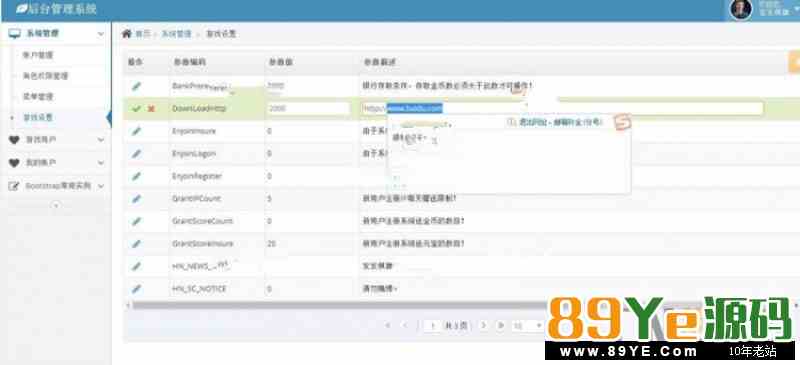Click edit pencil beside GrantScoreInsure
Screen dimensions: 800x365
[136, 244]
